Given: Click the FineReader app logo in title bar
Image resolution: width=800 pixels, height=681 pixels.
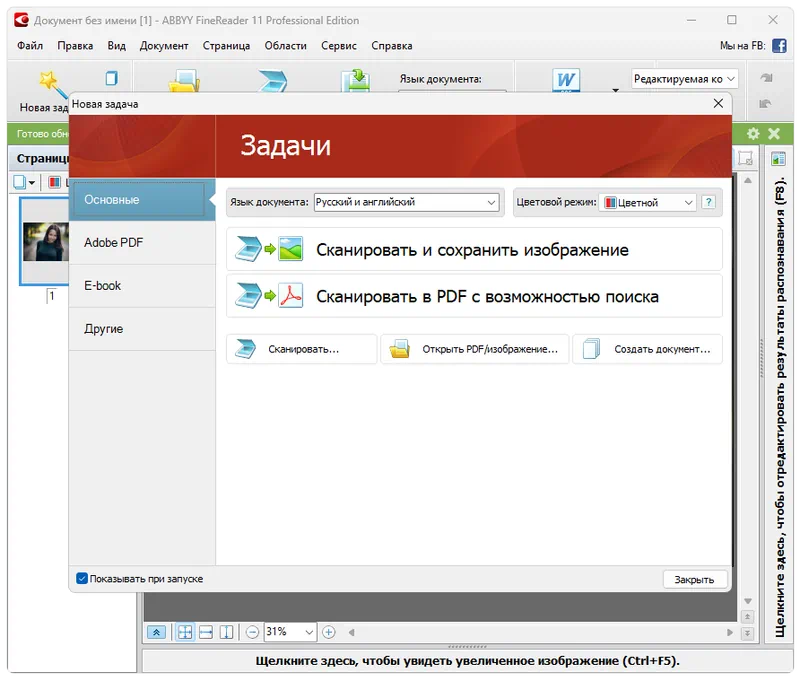Looking at the screenshot, I should [x=21, y=20].
